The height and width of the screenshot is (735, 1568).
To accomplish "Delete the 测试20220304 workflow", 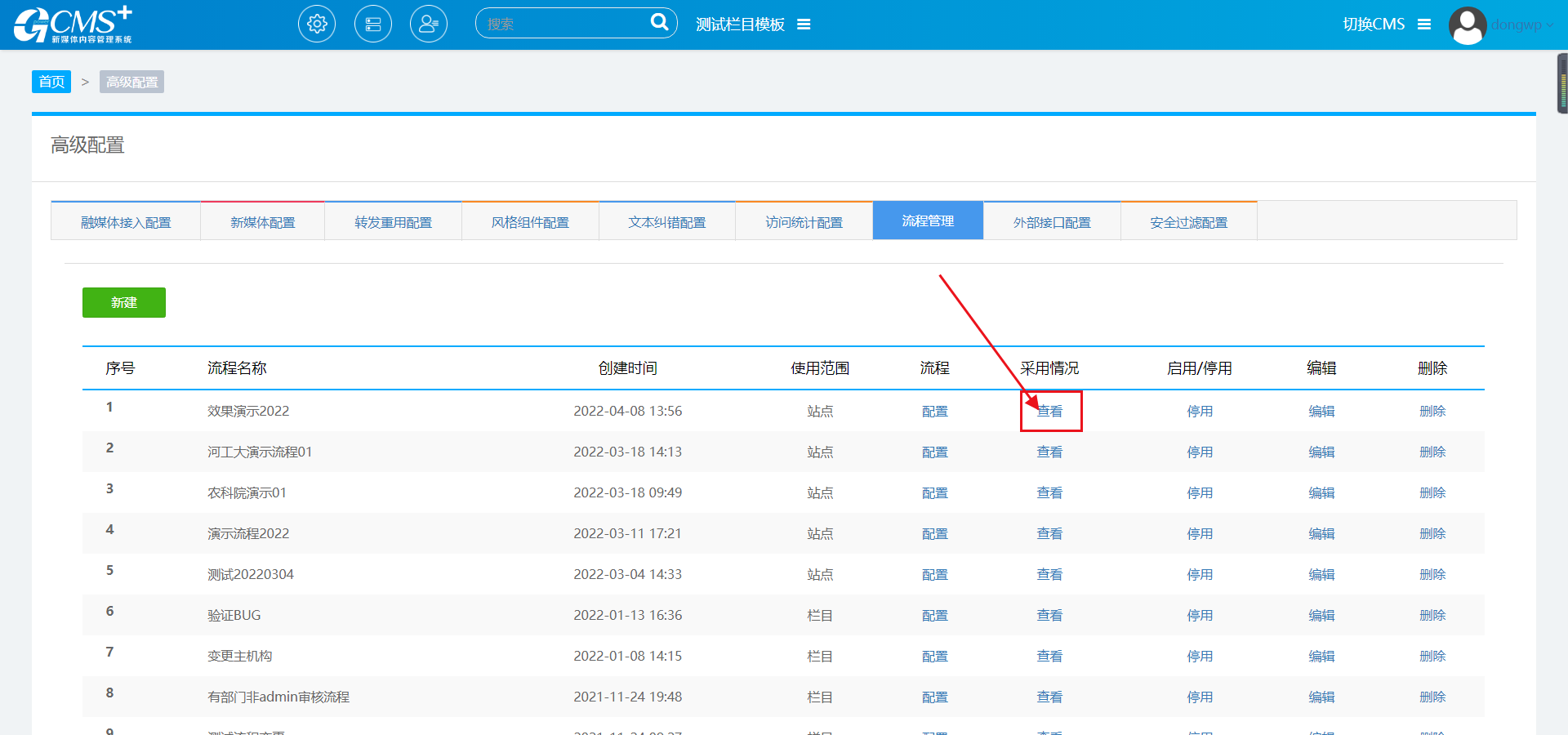I will (x=1432, y=574).
